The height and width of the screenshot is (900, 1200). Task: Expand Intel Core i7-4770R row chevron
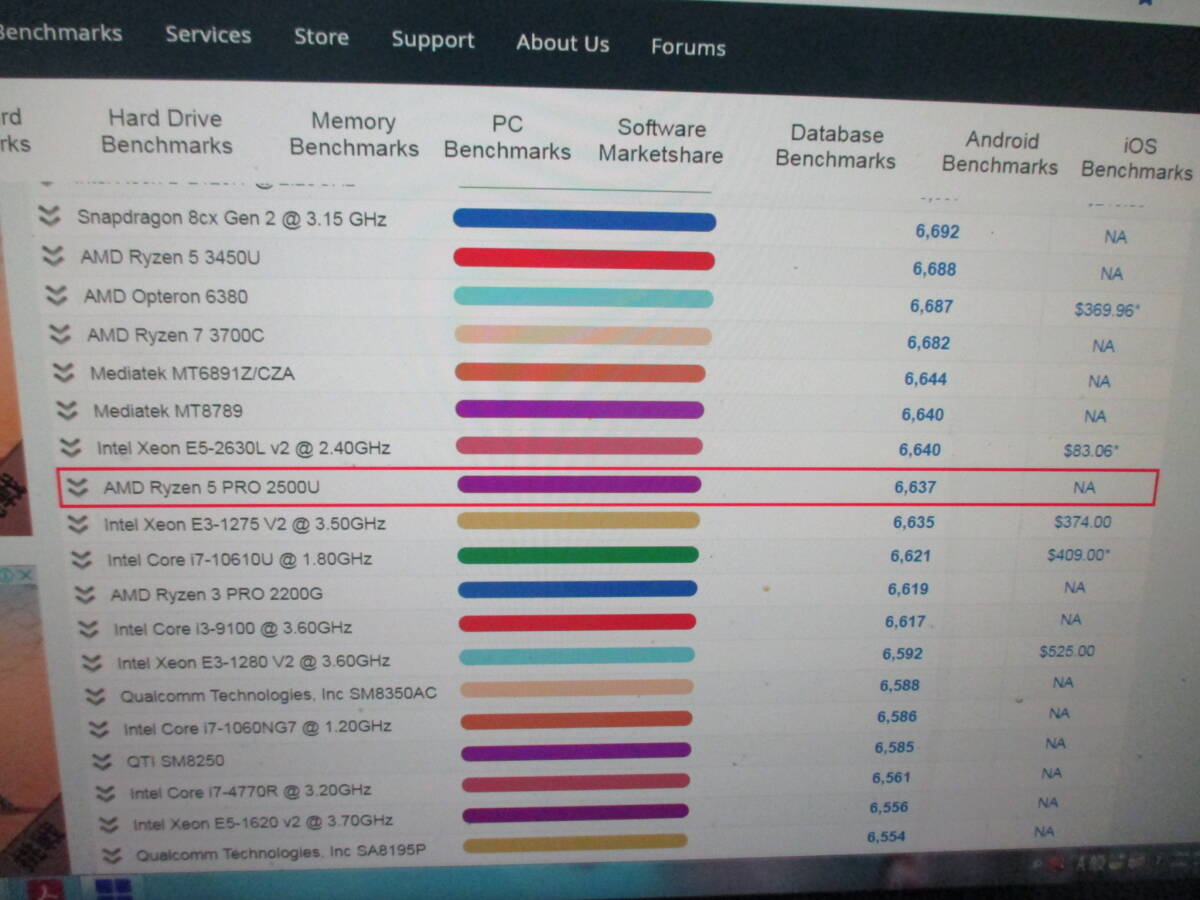105,793
